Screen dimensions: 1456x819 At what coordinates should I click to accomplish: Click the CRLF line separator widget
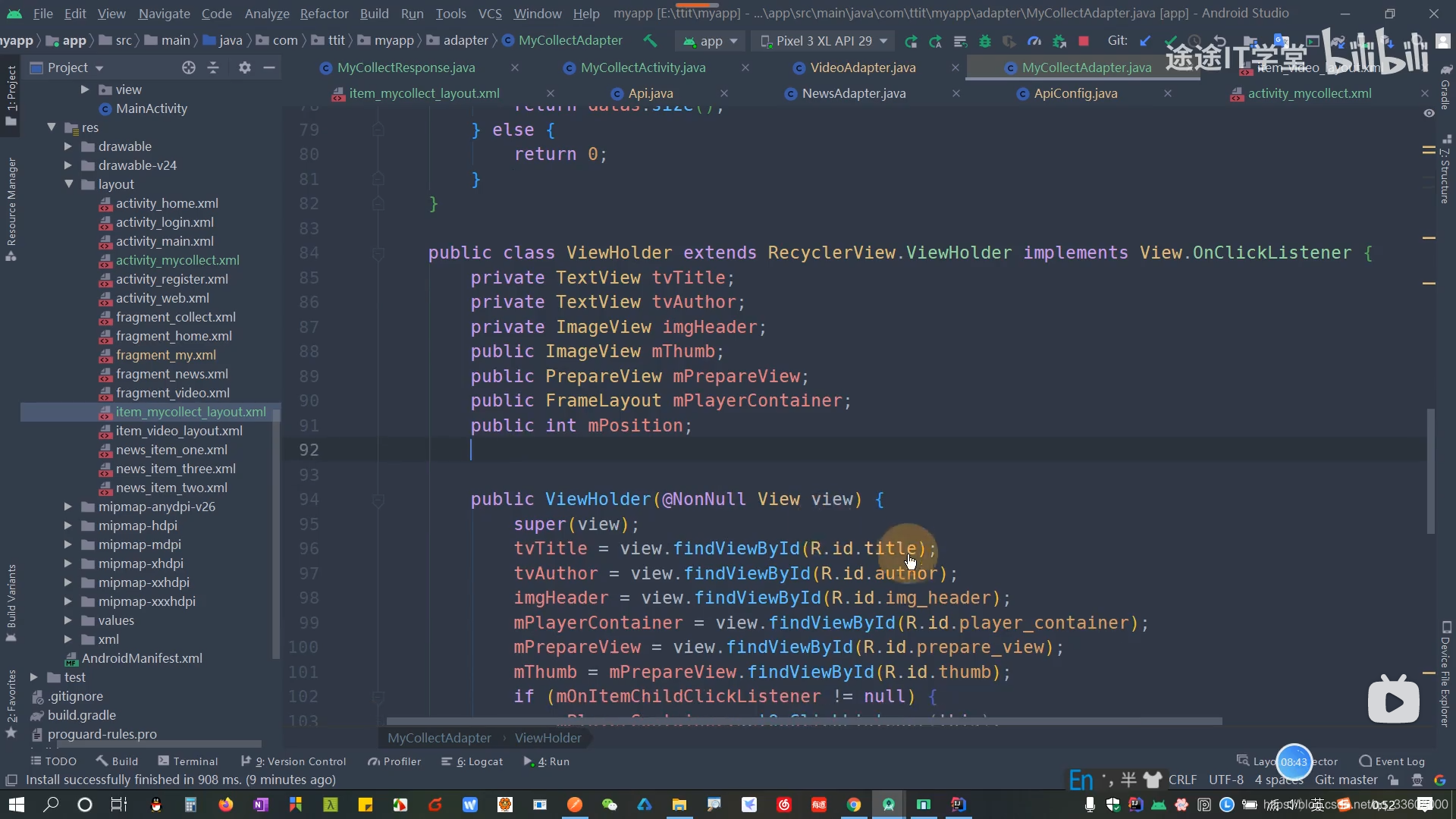point(1182,780)
